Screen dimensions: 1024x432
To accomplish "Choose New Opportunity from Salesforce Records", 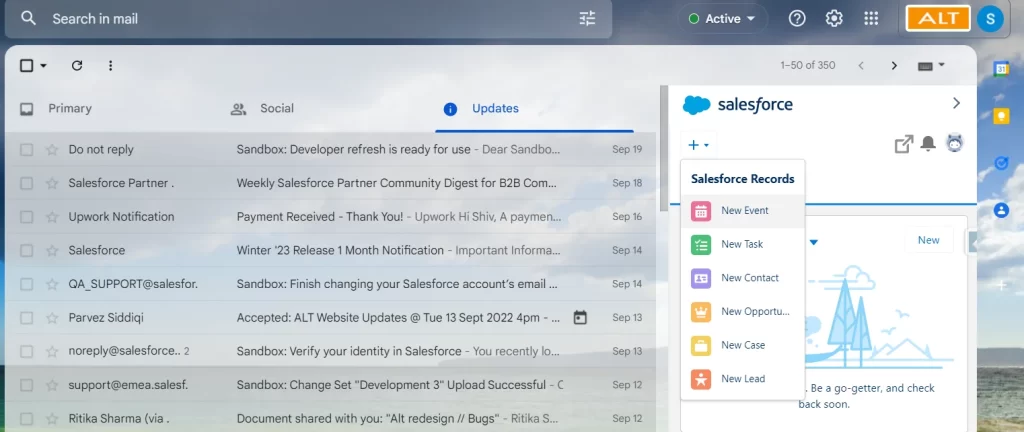I will (743, 312).
